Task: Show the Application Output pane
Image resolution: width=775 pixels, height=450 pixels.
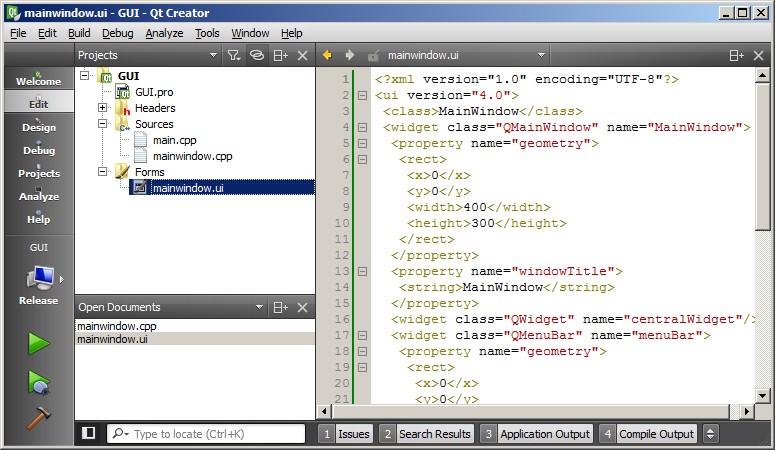Action: [536, 434]
